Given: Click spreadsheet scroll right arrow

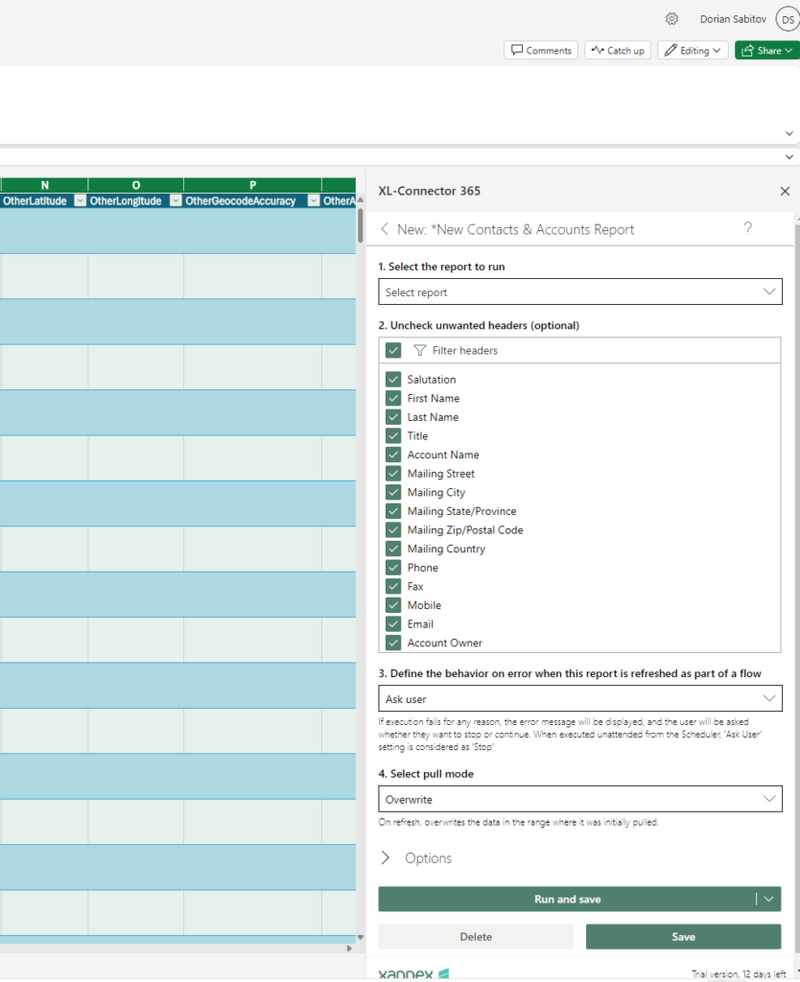Looking at the screenshot, I should (x=350, y=948).
